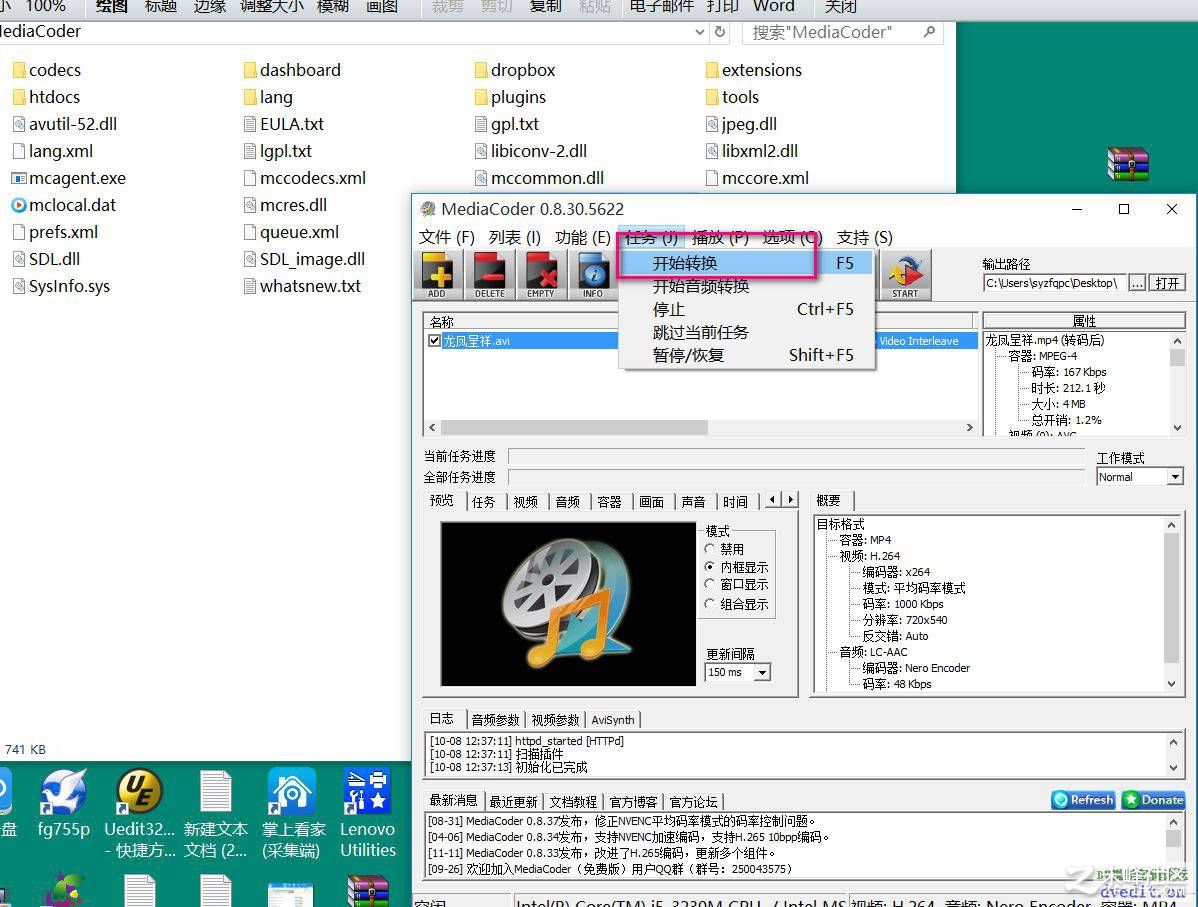Open the codecs folder in the explorer window
The width and height of the screenshot is (1198, 907).
[47, 70]
